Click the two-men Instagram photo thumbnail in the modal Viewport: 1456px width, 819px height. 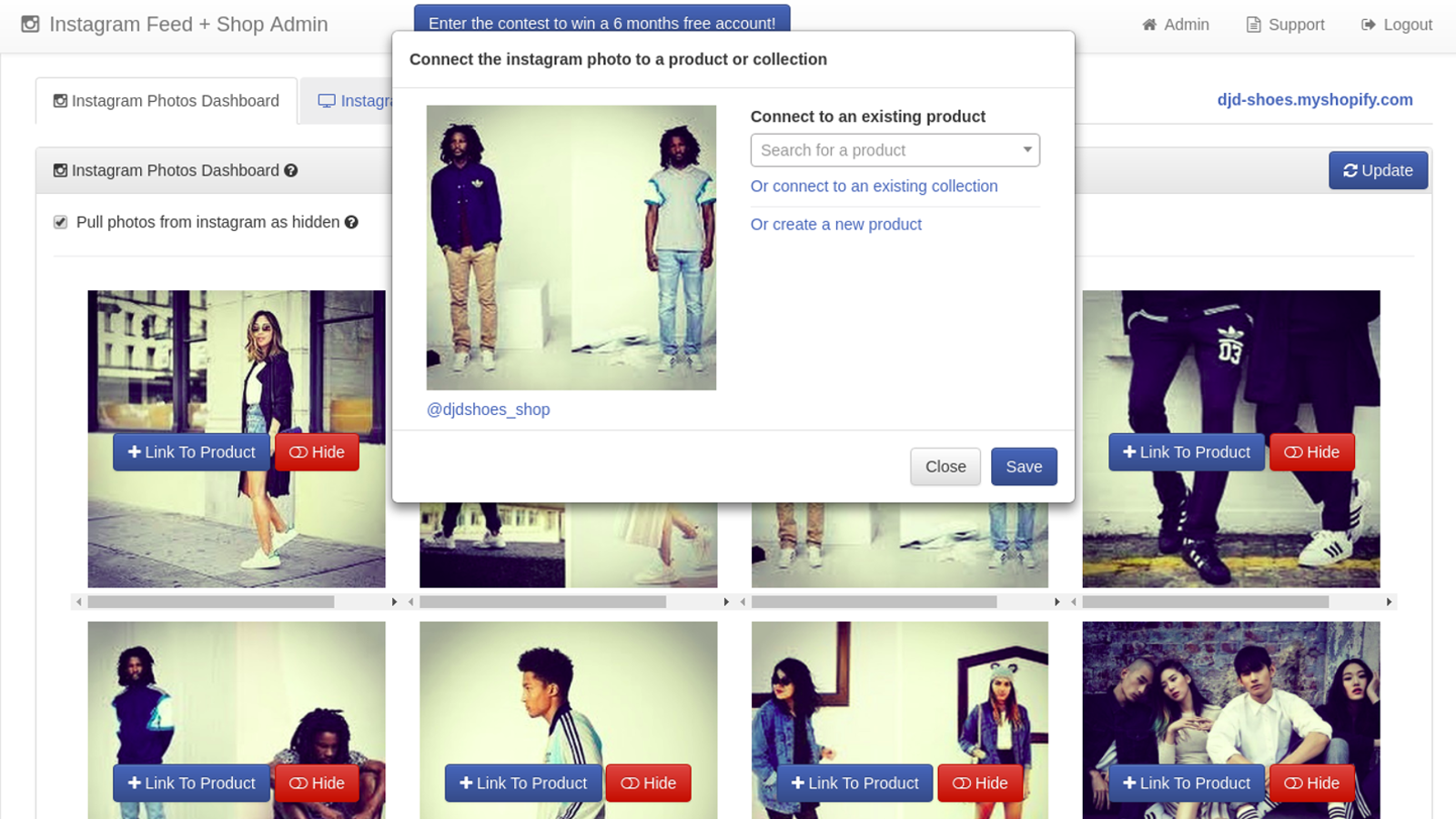(571, 248)
